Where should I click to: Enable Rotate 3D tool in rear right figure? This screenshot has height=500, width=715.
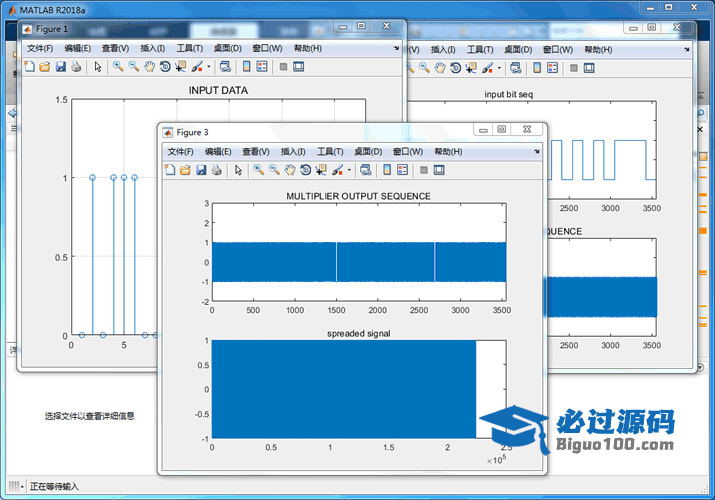[456, 68]
